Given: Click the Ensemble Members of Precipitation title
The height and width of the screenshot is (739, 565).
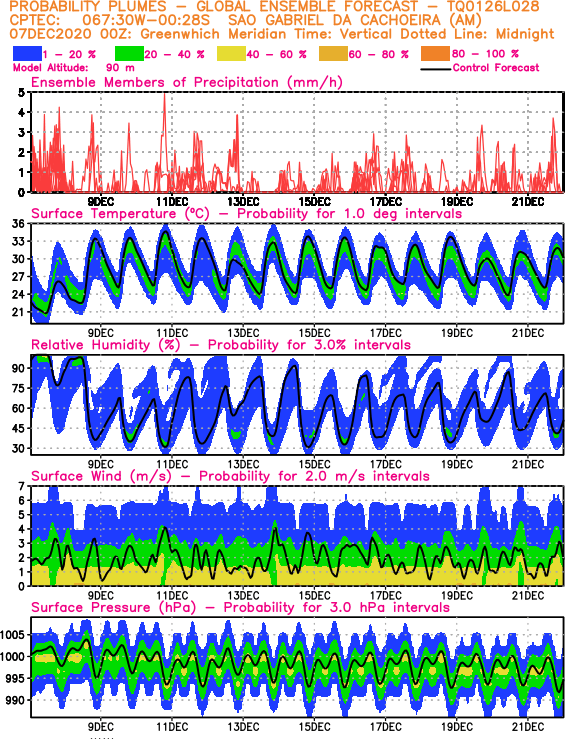Looking at the screenshot, I should (187, 82).
